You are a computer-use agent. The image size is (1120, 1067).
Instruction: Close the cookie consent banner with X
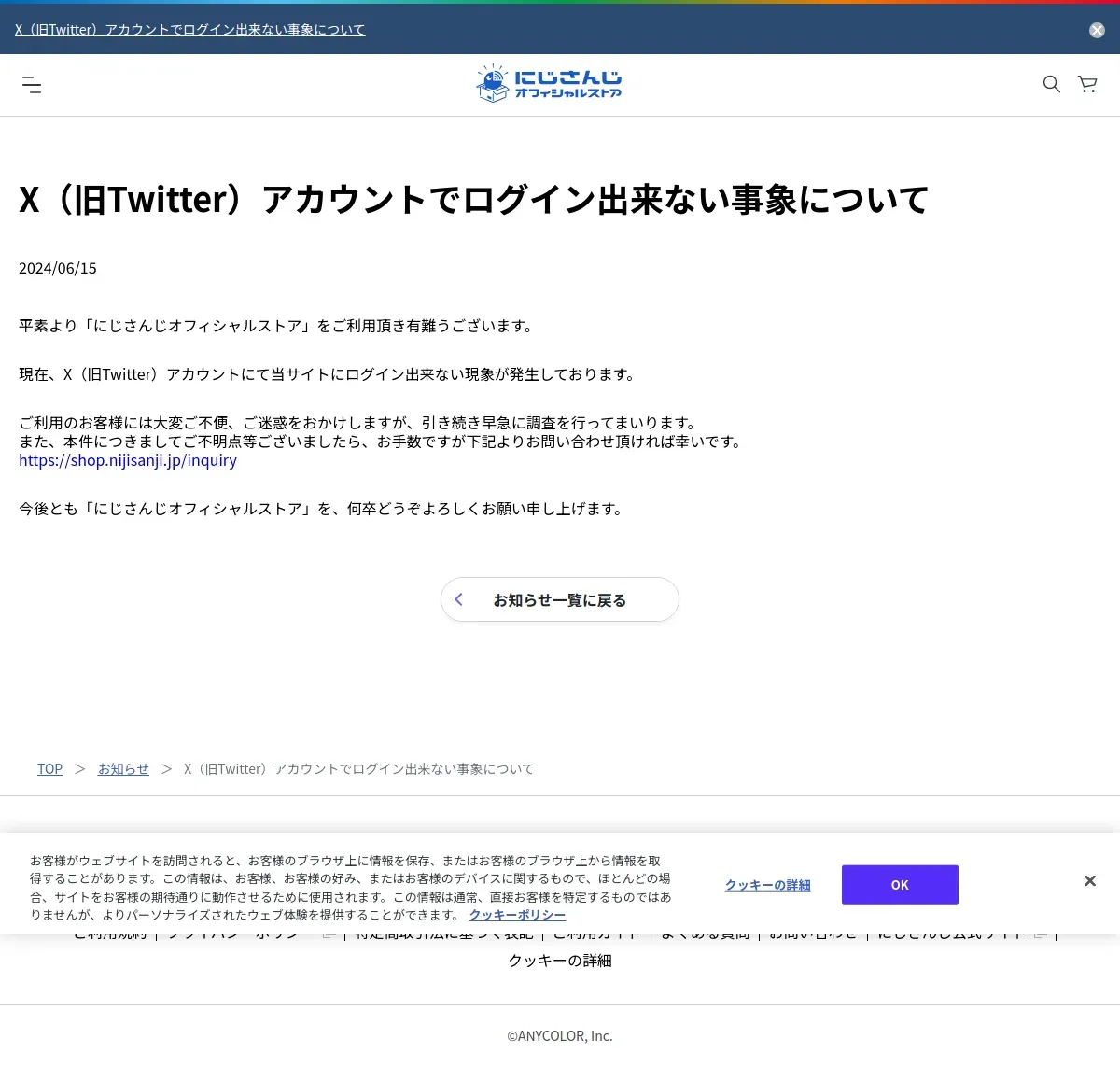click(1089, 881)
